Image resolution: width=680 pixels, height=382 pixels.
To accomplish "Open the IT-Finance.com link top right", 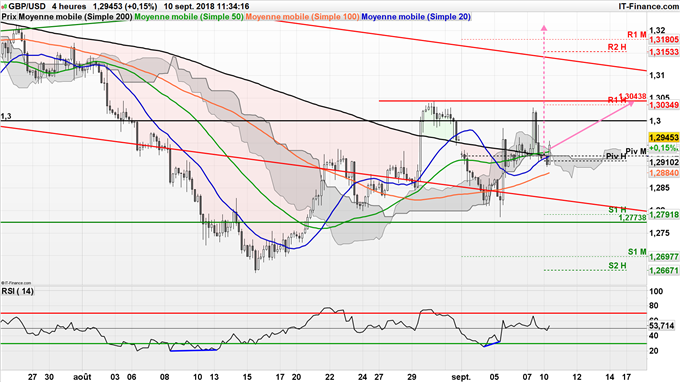I will [x=648, y=6].
